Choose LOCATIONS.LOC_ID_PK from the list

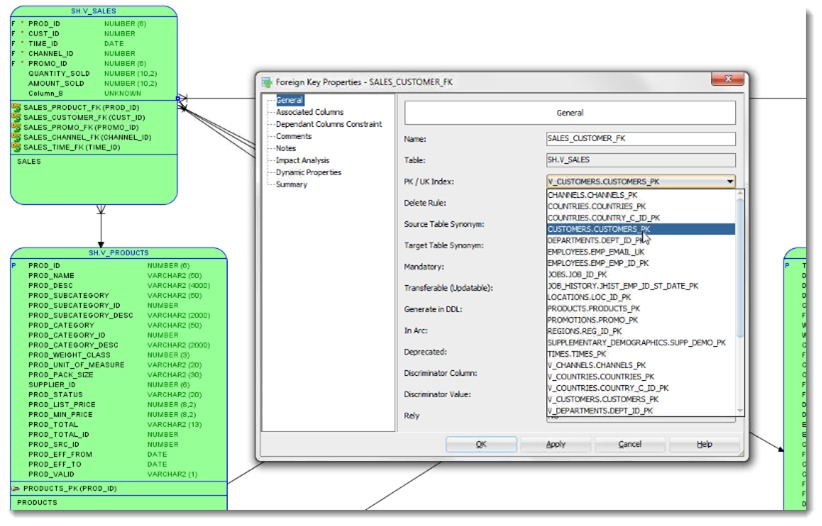[x=641, y=297]
